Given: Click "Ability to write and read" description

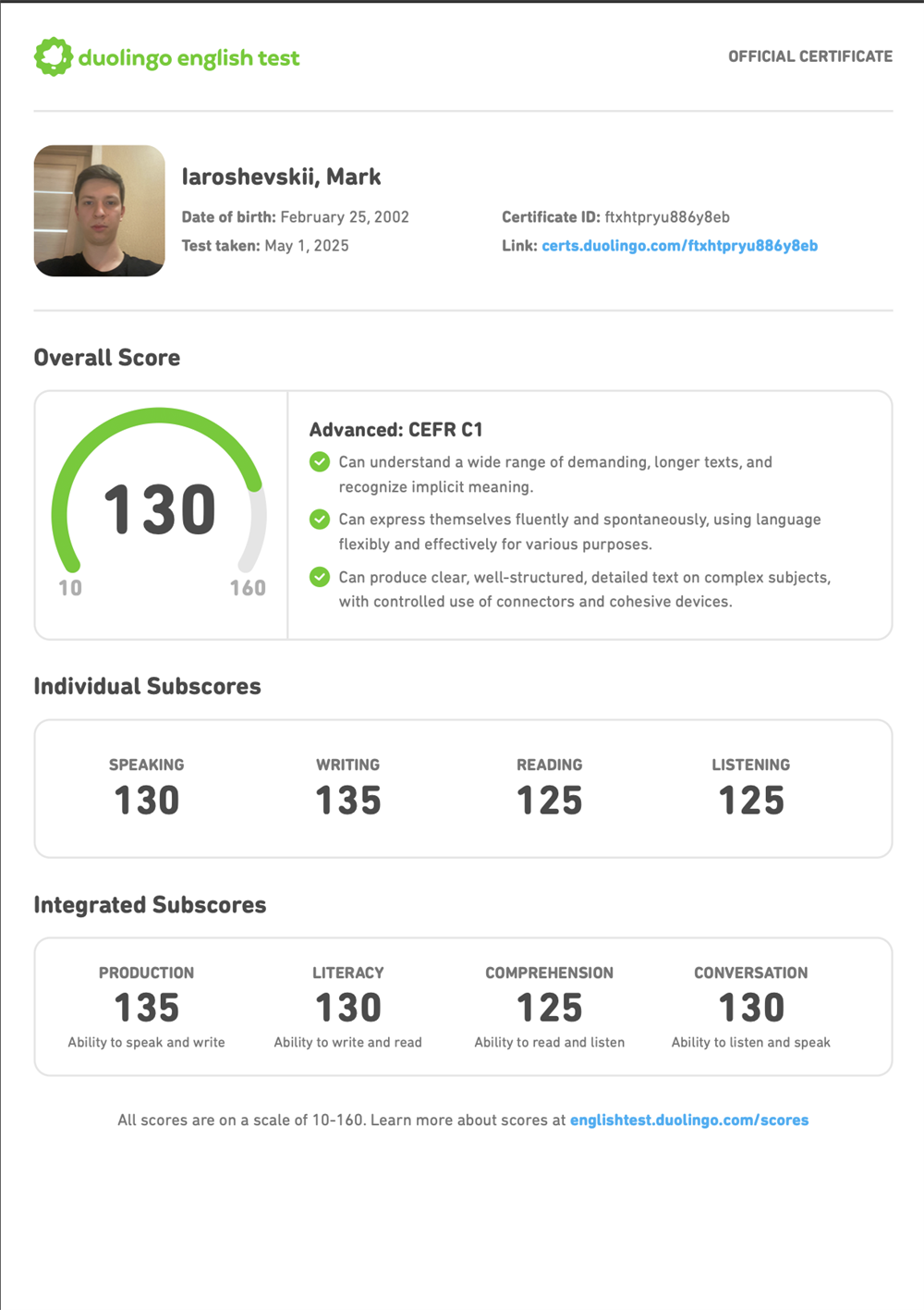Looking at the screenshot, I should tap(348, 1043).
